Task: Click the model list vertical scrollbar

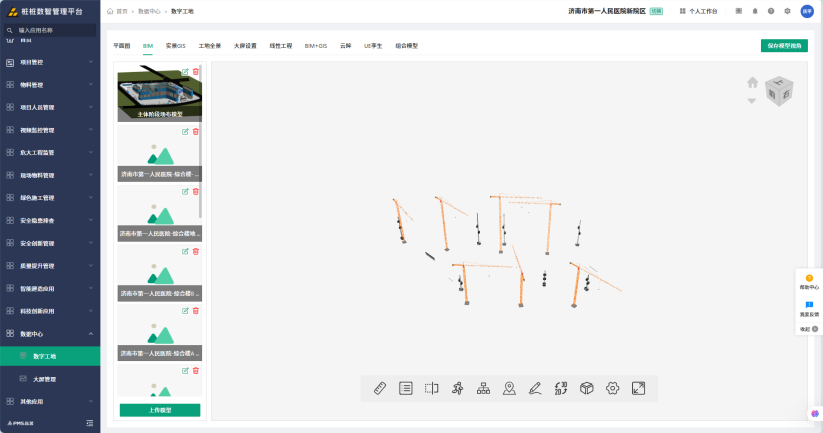Action: coord(201,142)
